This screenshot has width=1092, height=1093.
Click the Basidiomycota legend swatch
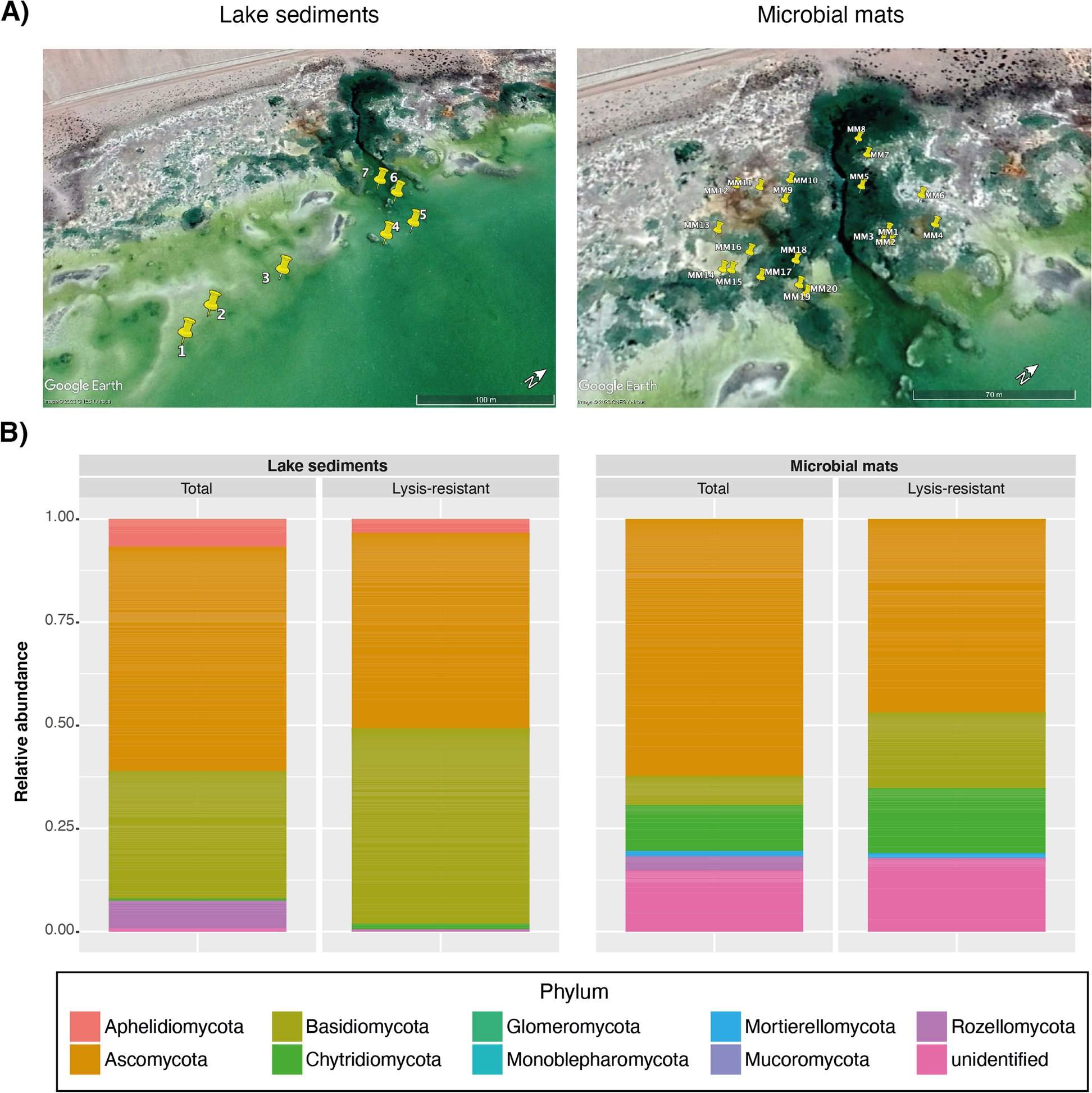286,1026
